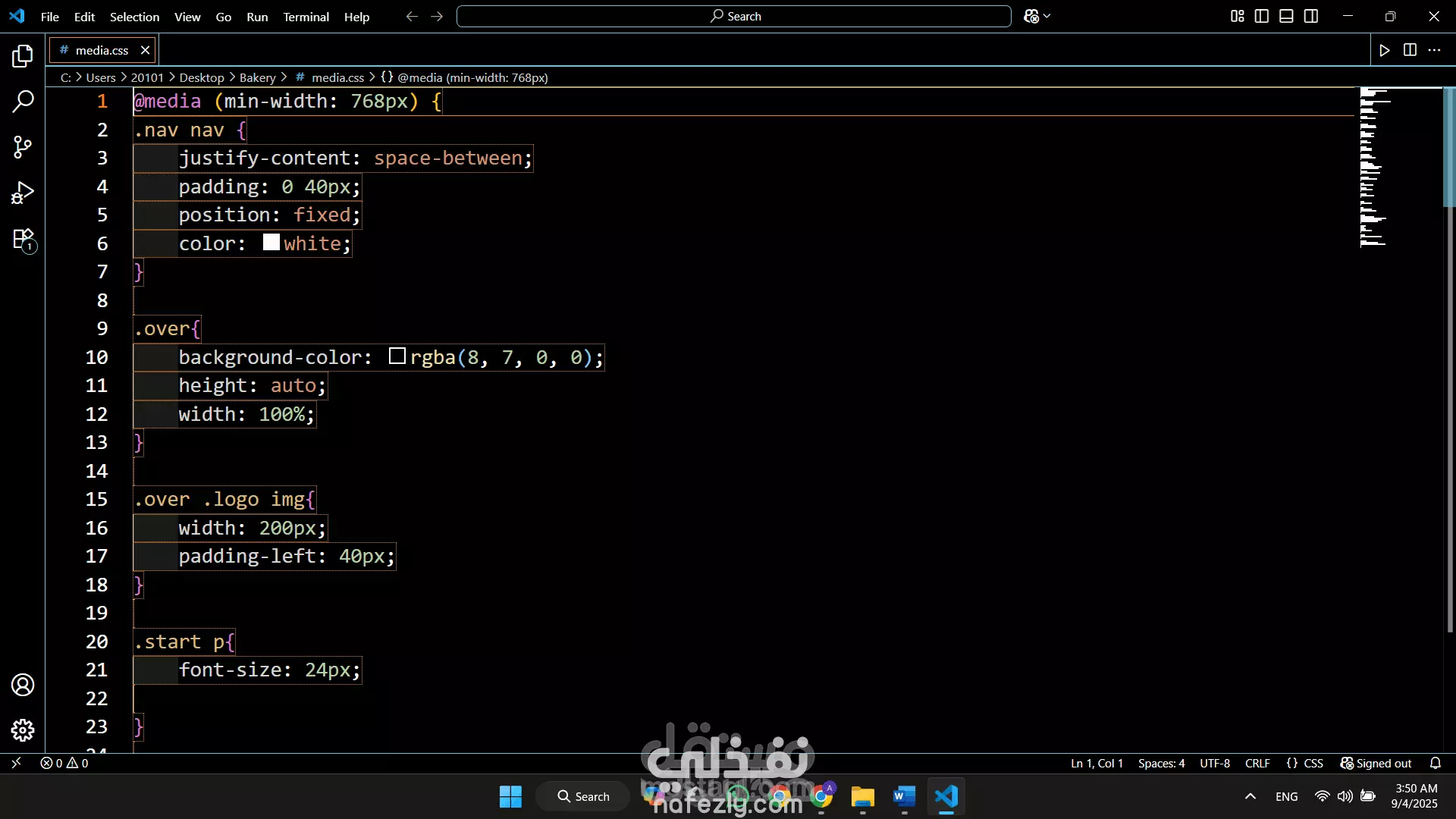The height and width of the screenshot is (819, 1456).
Task: Click errors and warnings counter
Action: [x=64, y=763]
